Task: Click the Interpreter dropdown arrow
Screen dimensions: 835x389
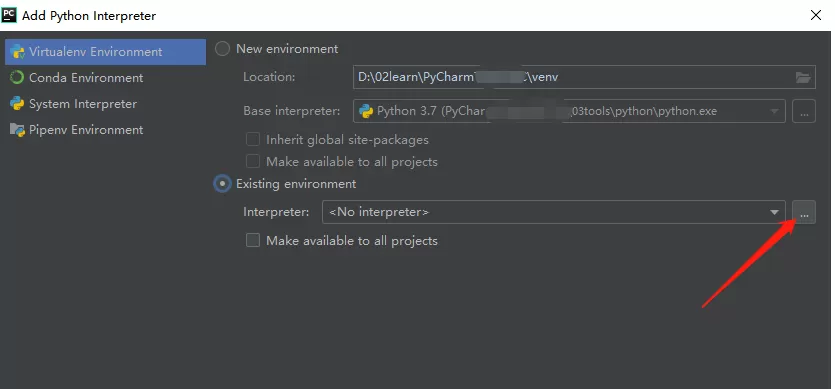Action: tap(774, 213)
